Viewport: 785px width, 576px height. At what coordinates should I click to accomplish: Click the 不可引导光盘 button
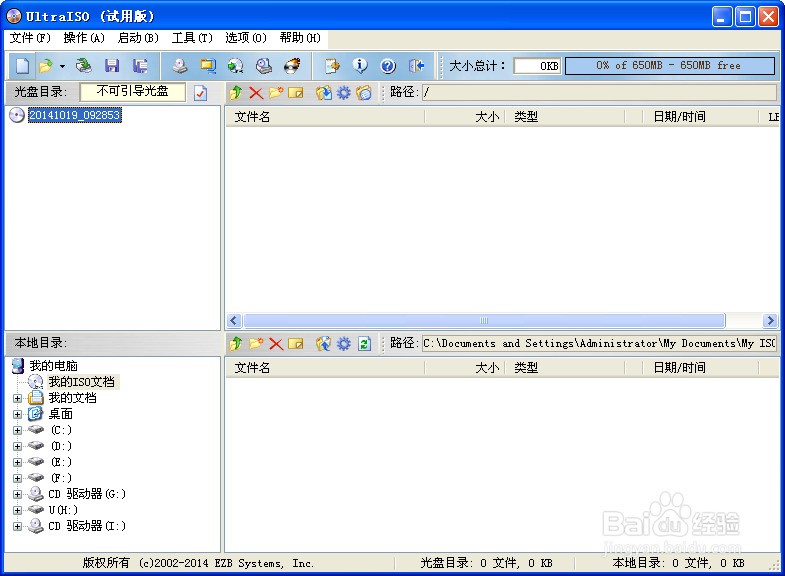tap(133, 92)
